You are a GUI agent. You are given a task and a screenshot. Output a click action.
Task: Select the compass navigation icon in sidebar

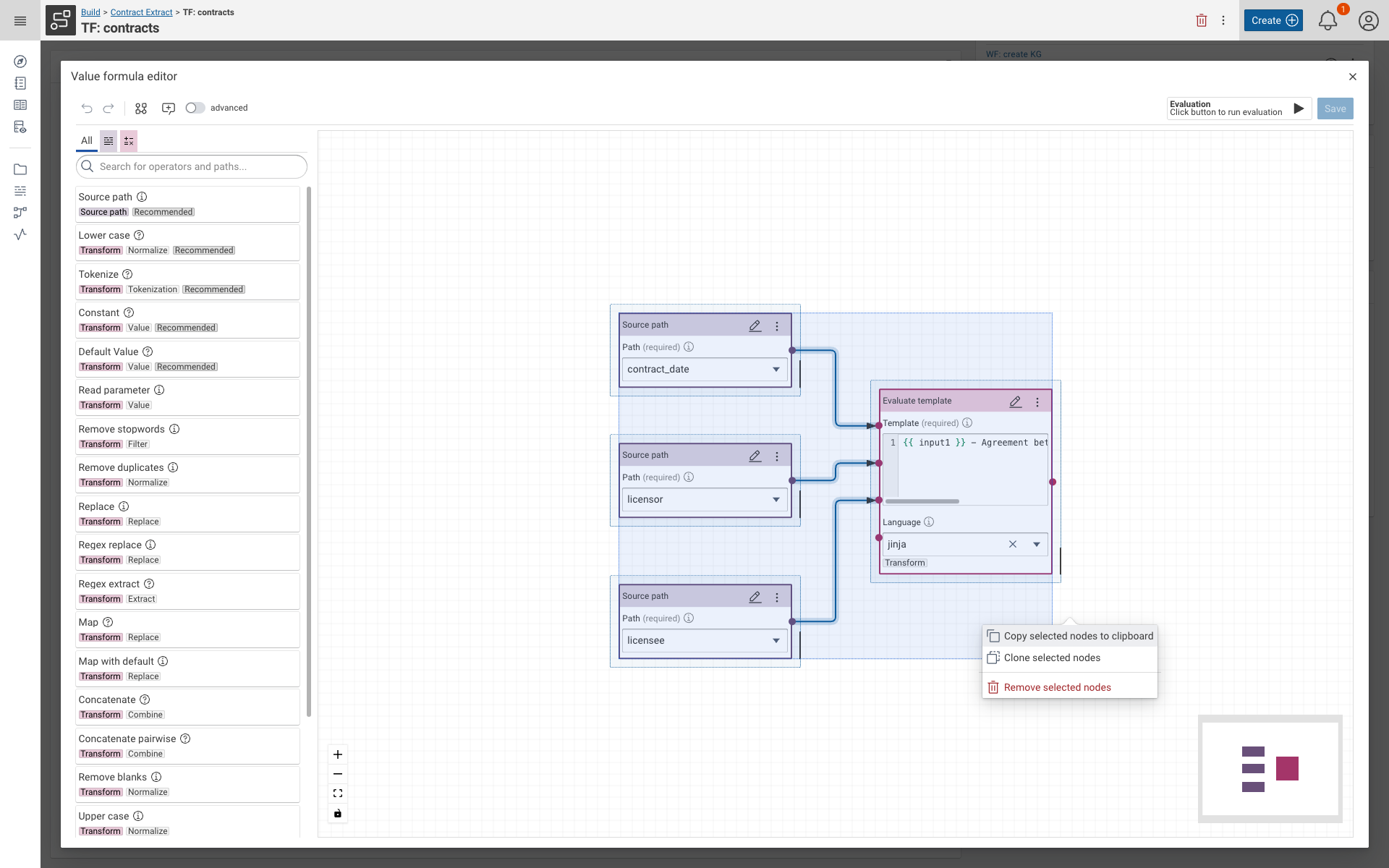point(20,61)
